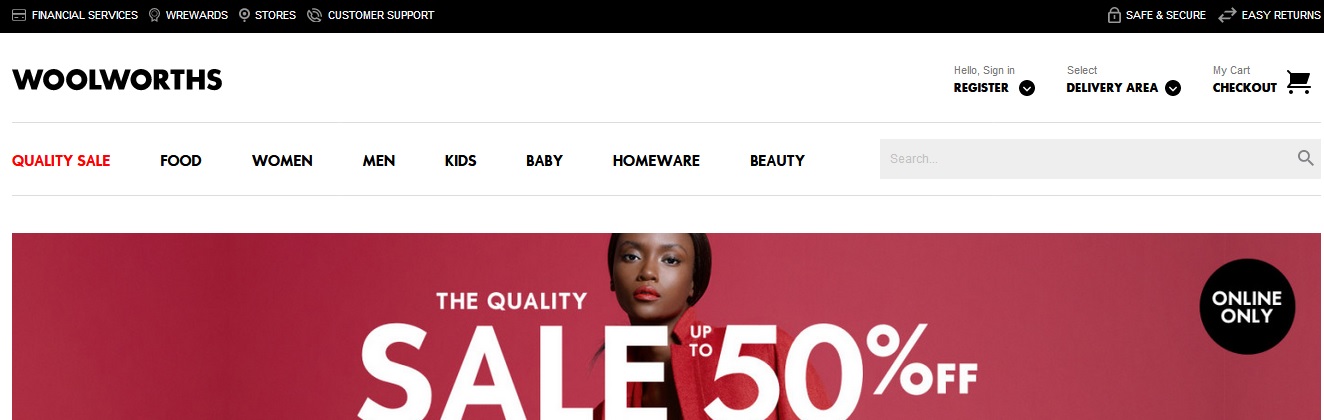The height and width of the screenshot is (420, 1324).
Task: Select the Women category
Action: pos(282,160)
